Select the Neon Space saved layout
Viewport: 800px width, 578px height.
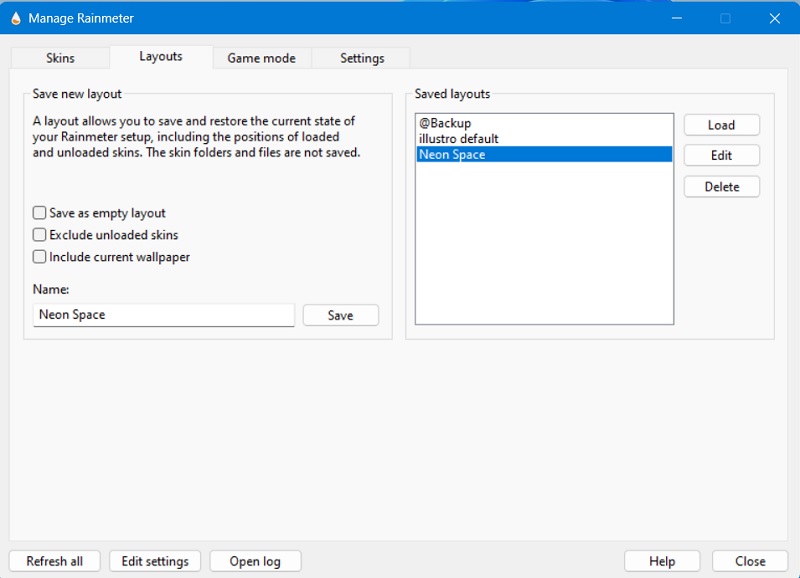point(453,155)
